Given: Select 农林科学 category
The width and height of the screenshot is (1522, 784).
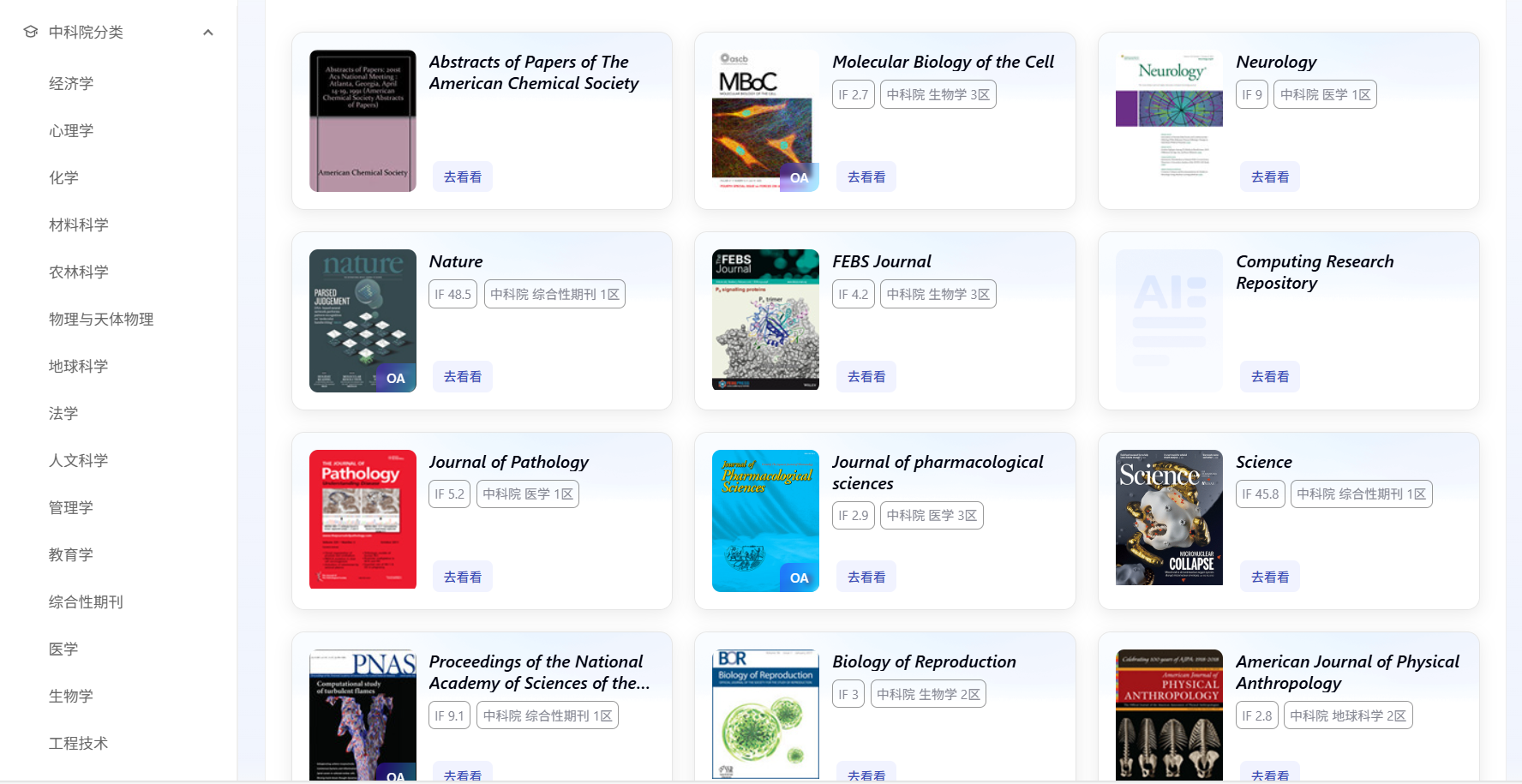Looking at the screenshot, I should (79, 272).
